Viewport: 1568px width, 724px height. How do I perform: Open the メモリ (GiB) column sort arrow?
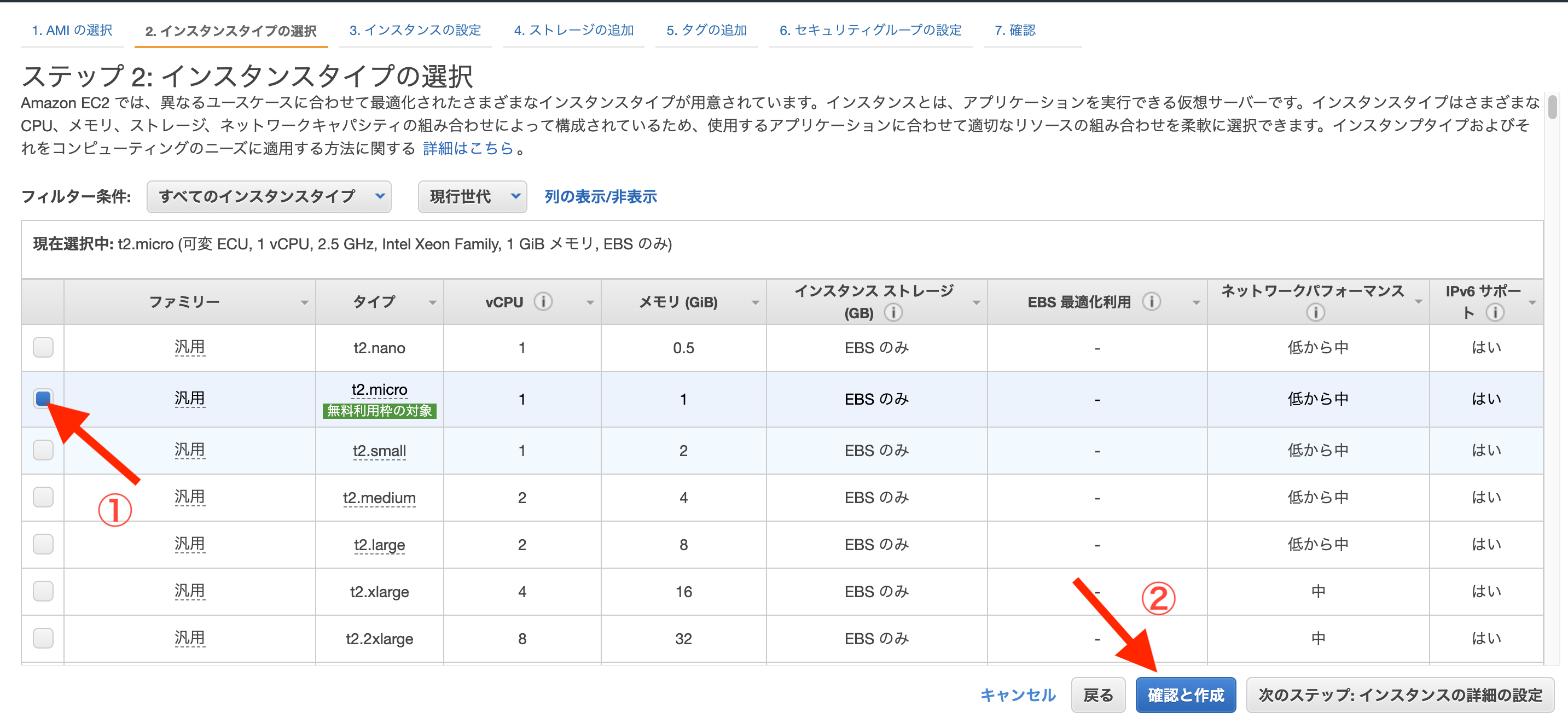click(x=755, y=302)
